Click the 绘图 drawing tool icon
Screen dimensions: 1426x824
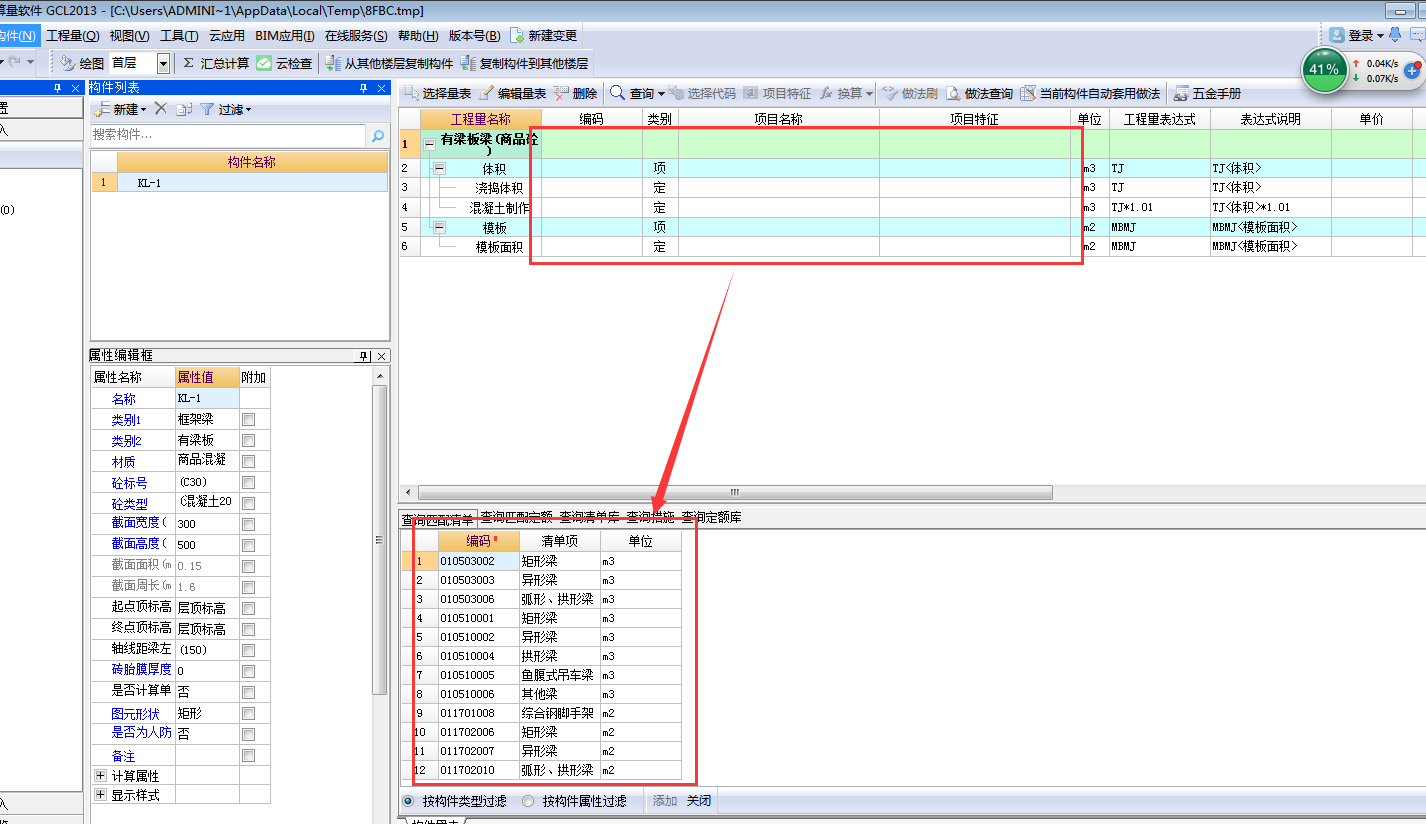pos(67,63)
